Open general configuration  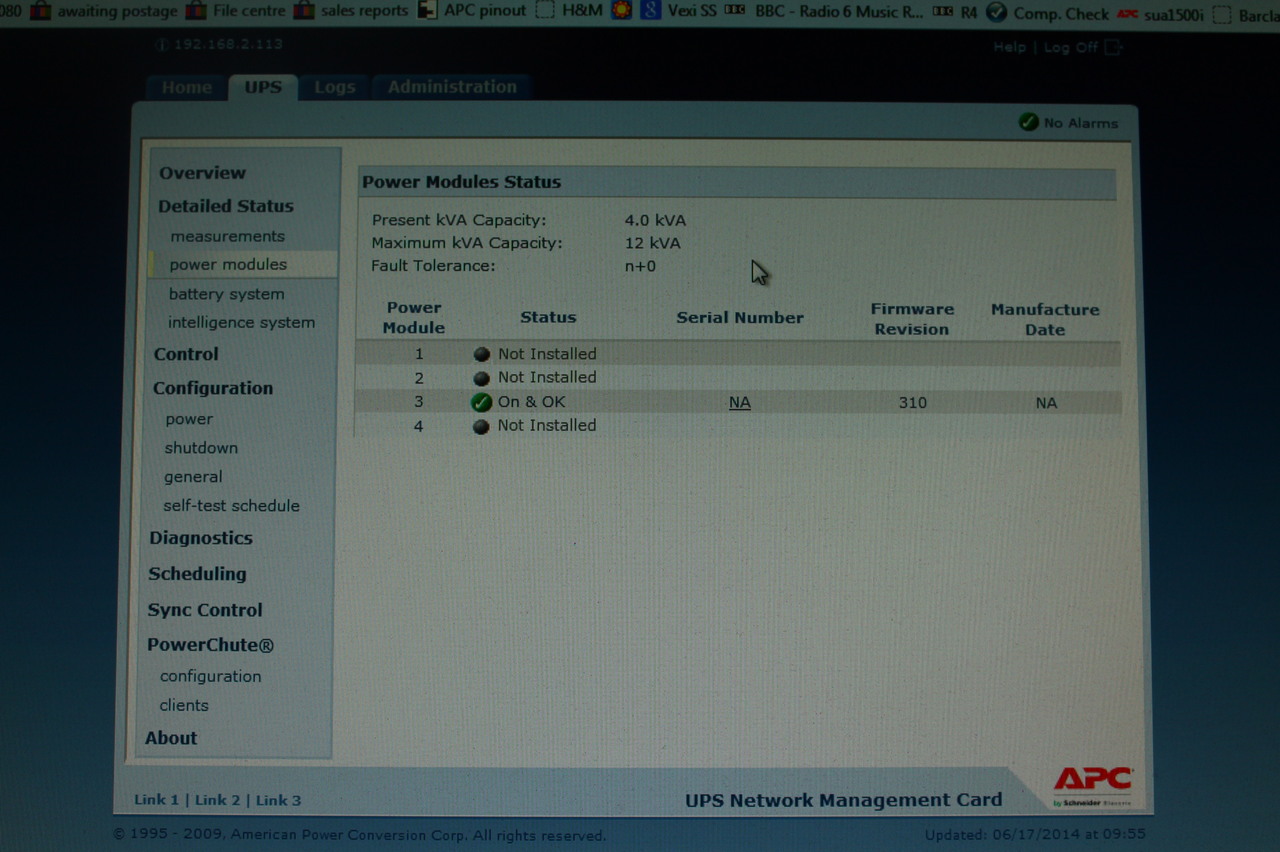tap(193, 477)
